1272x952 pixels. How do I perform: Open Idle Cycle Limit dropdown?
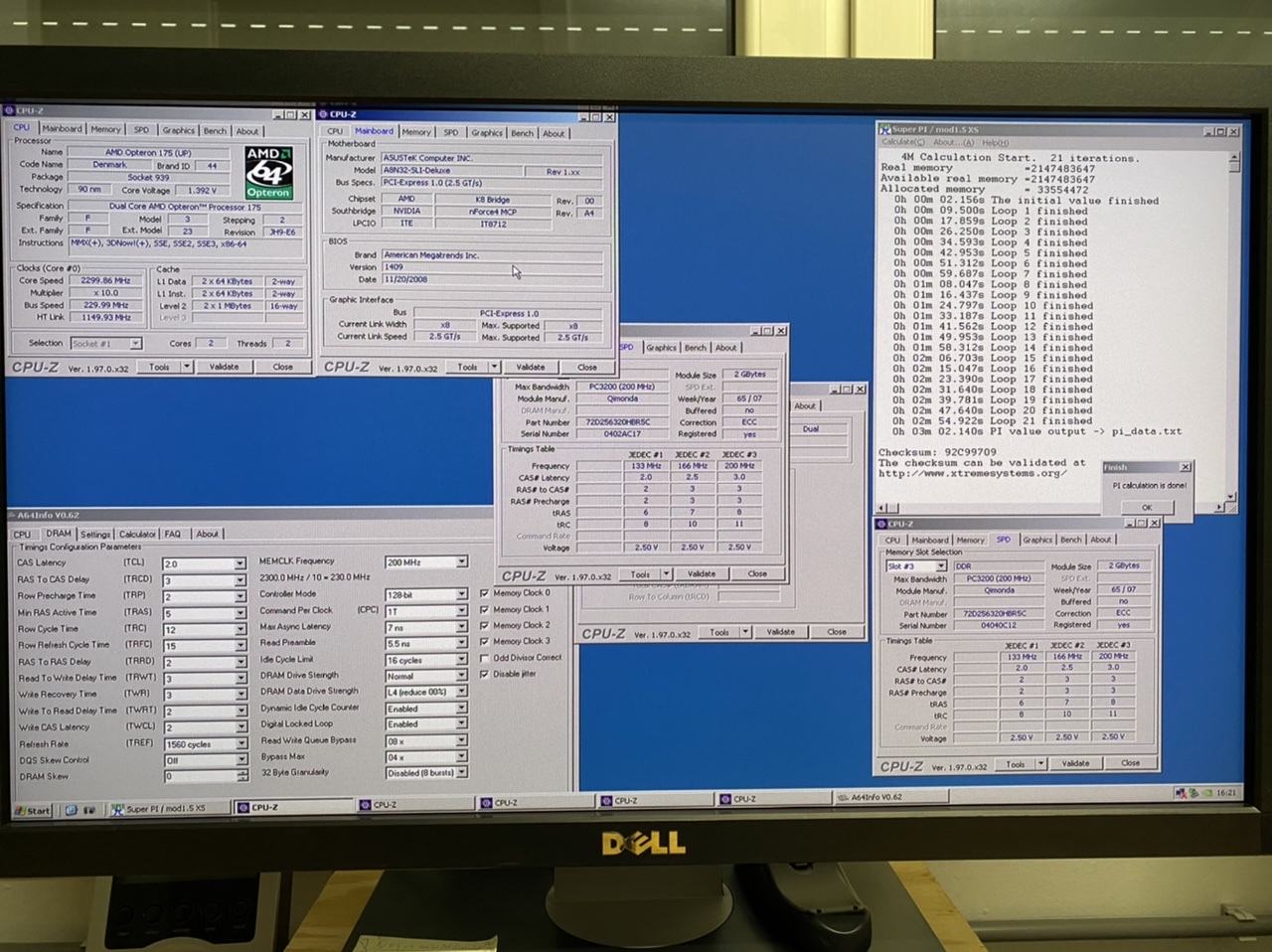point(461,660)
